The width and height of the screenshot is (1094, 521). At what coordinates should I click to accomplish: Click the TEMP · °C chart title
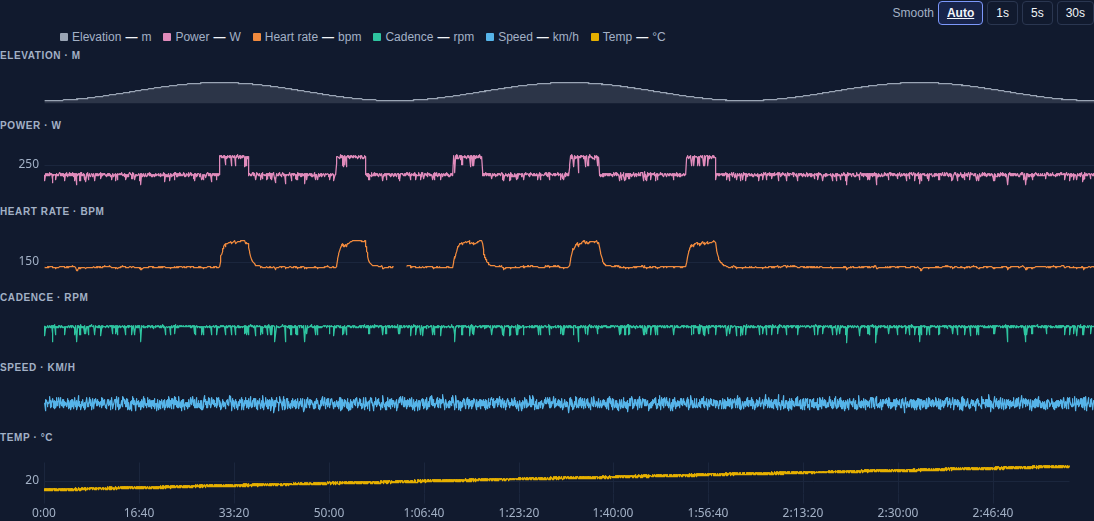[27, 437]
